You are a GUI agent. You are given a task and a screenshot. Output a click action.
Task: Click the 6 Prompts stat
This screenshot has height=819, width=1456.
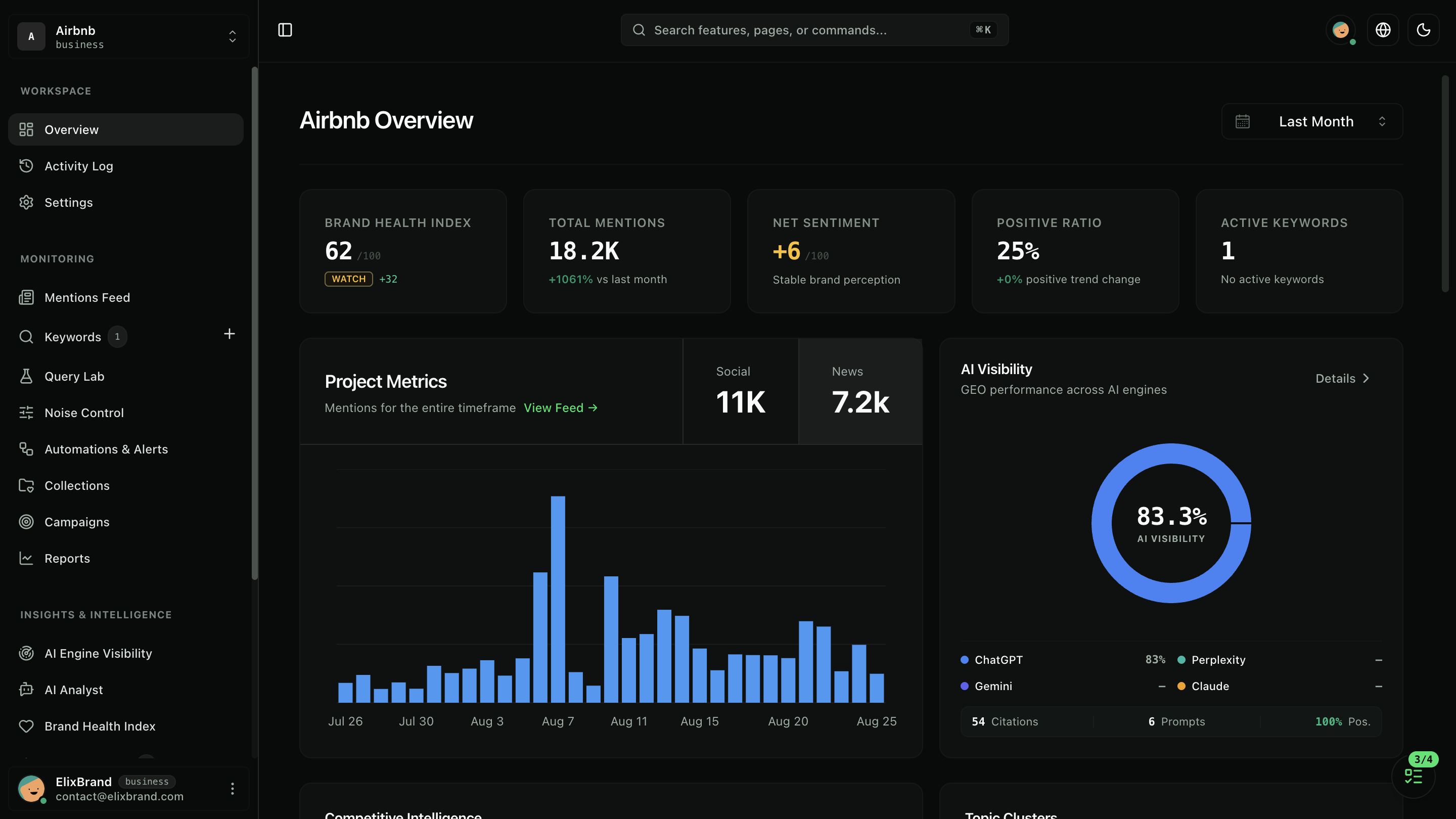pyautogui.click(x=1177, y=722)
